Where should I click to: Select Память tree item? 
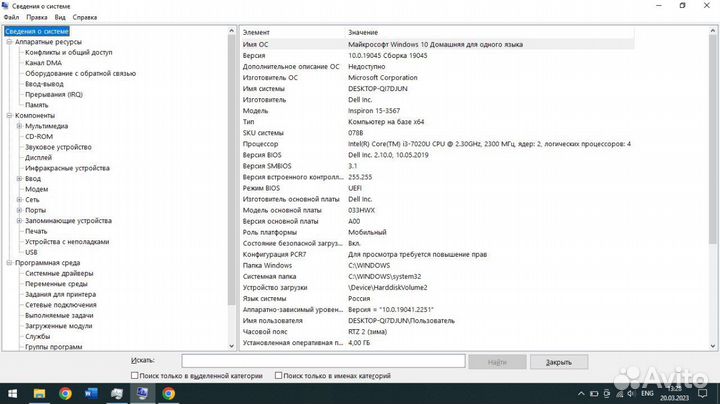(36, 105)
